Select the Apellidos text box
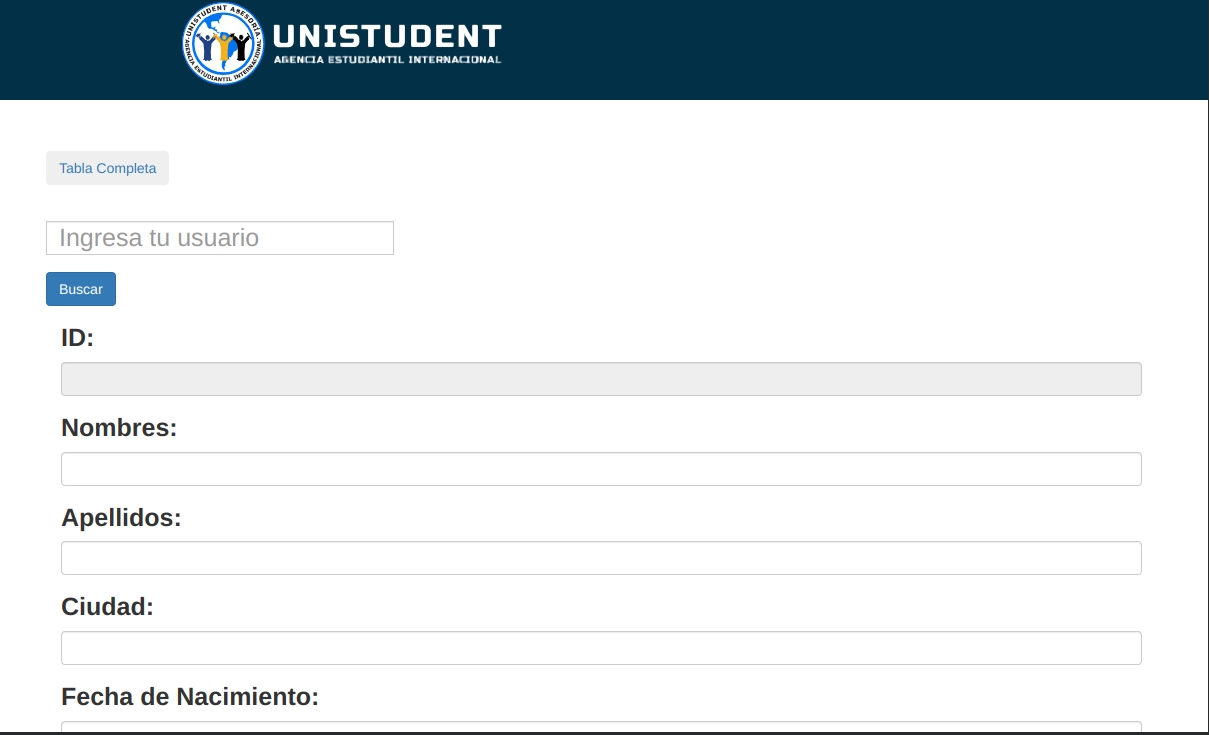Viewport: 1209px width, 735px height. [x=601, y=558]
